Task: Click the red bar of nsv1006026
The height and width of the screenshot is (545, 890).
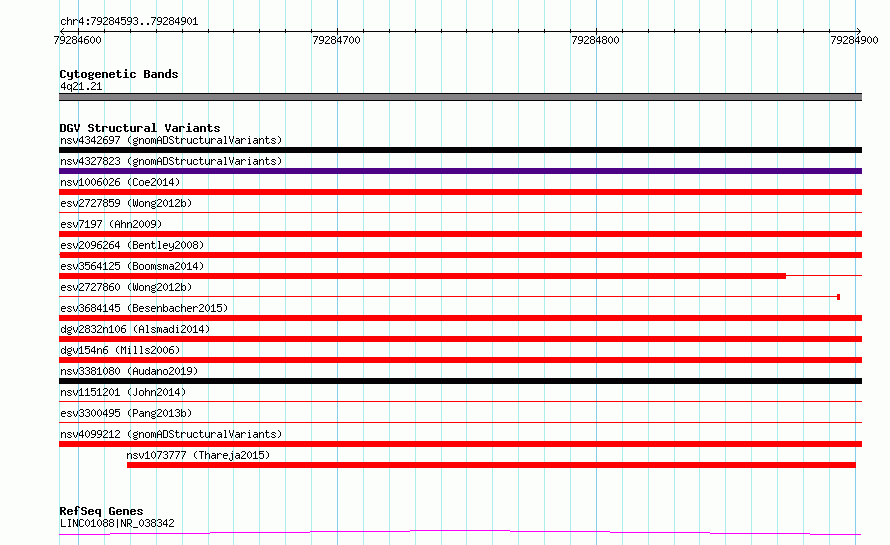Action: 460,192
